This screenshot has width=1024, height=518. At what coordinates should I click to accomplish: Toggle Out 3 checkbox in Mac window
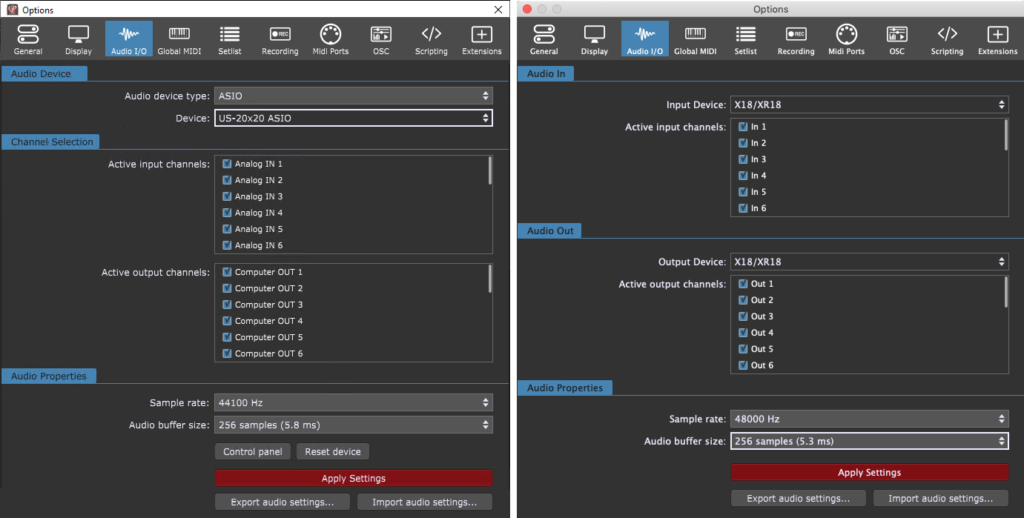click(743, 316)
